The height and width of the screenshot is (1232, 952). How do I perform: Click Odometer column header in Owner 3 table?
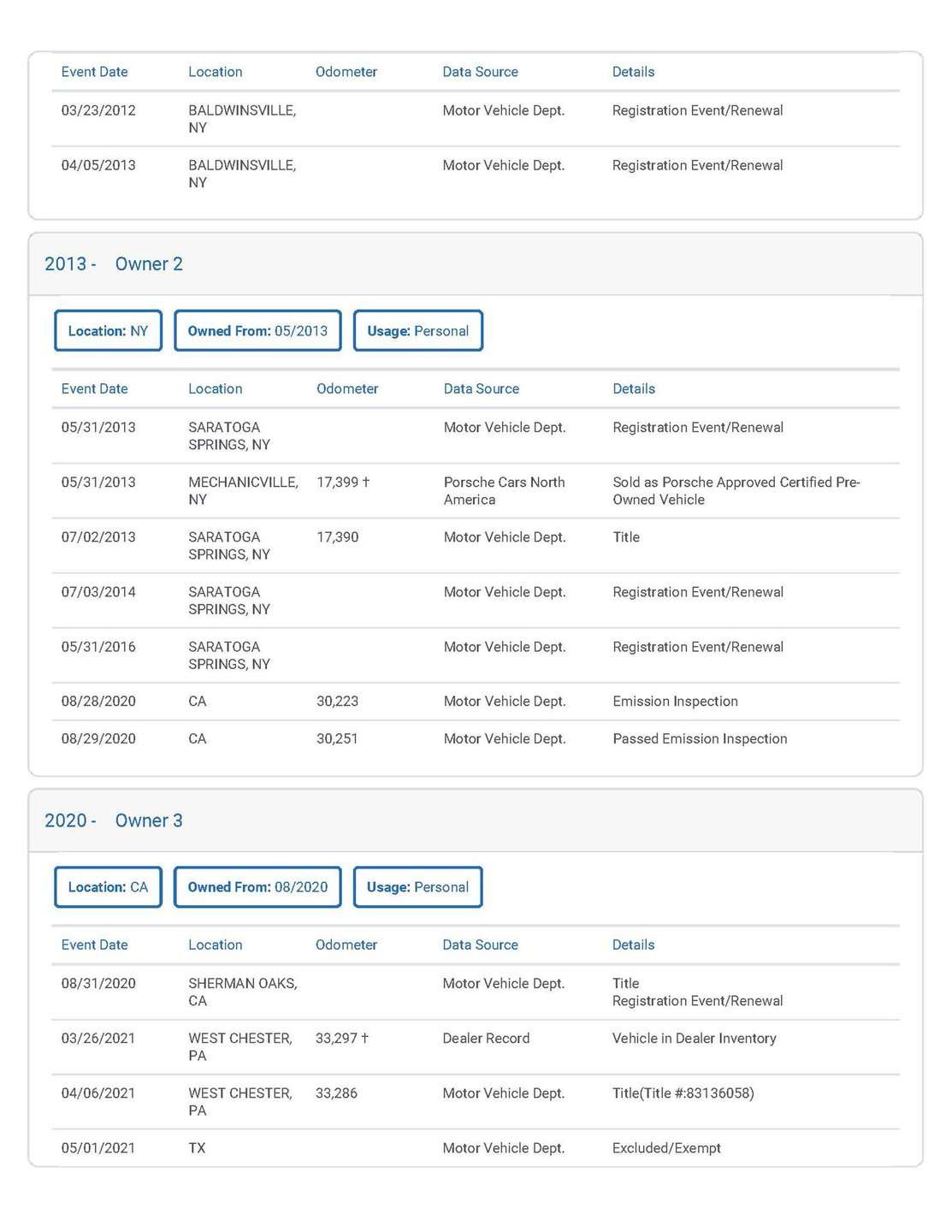pyautogui.click(x=346, y=945)
